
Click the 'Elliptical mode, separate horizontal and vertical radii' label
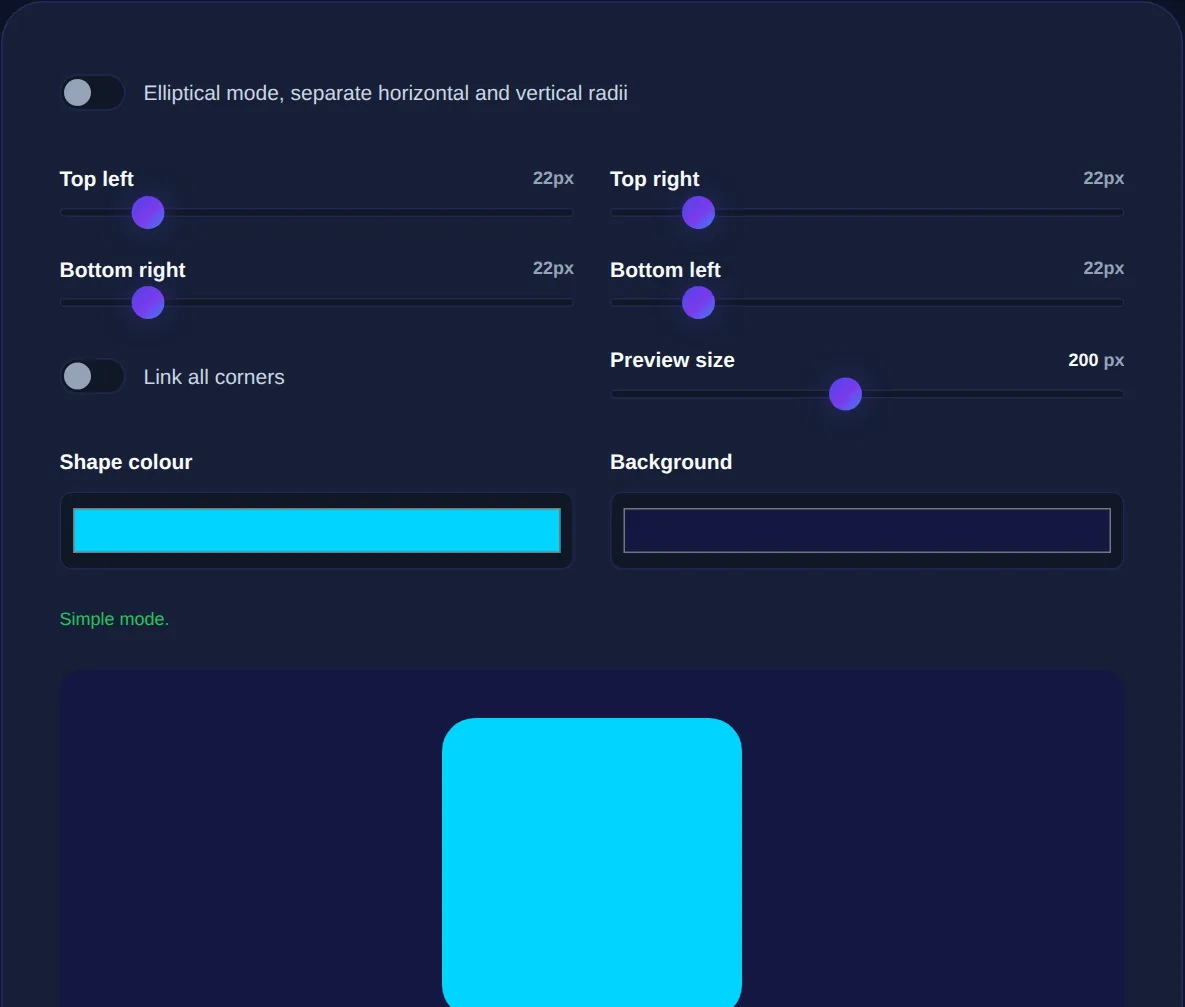click(385, 93)
